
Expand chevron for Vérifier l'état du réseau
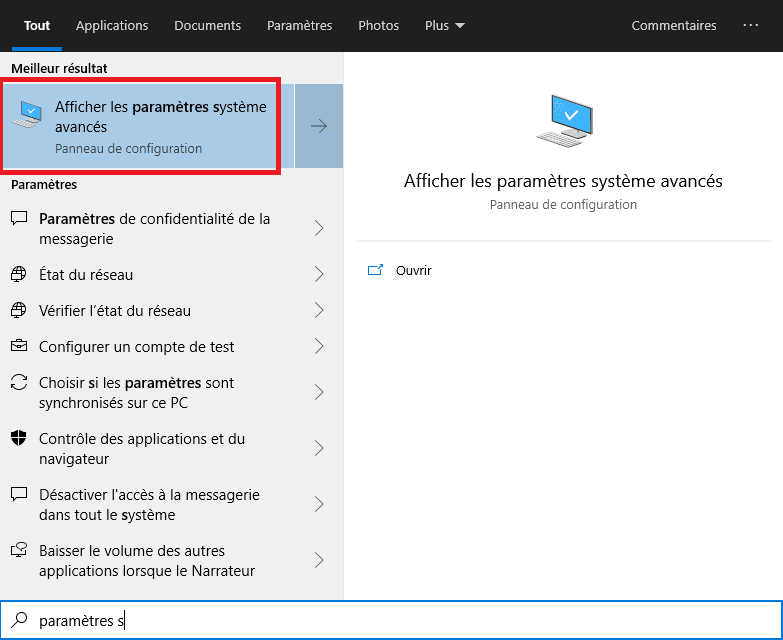[319, 310]
